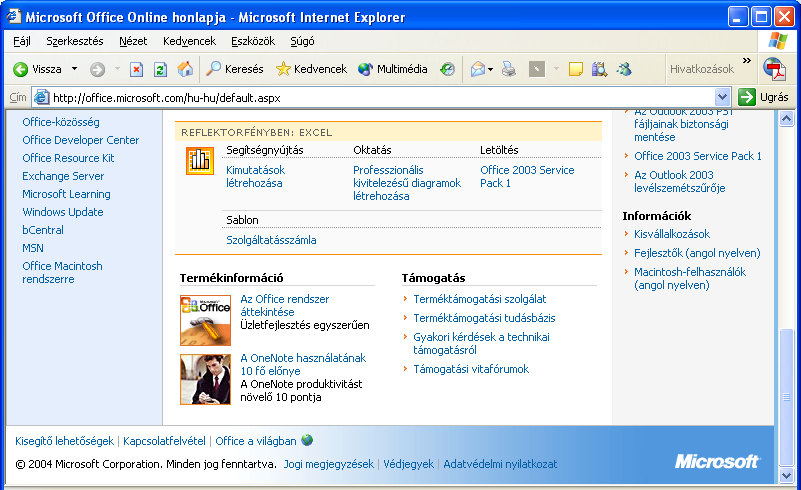801x490 pixels.
Task: Open the Terméktámogatási tudásbázis link
Action: (484, 318)
